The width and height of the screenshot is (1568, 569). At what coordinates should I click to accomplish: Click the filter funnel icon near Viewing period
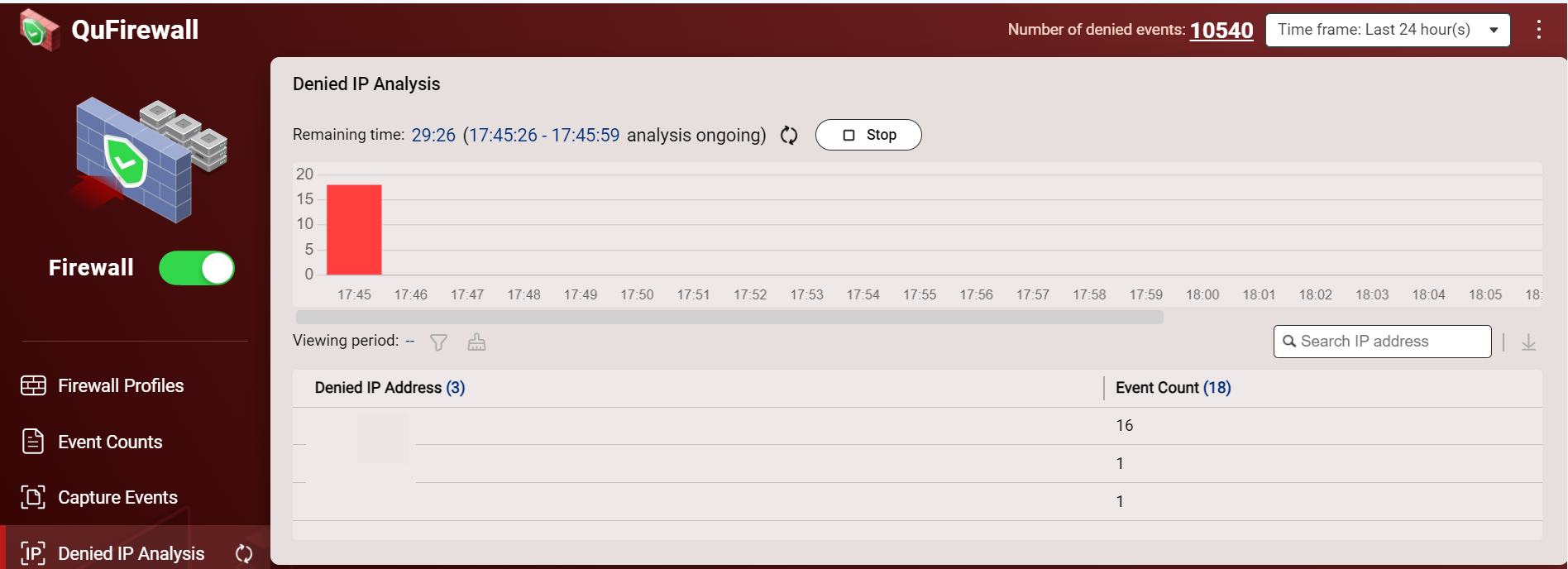tap(438, 342)
